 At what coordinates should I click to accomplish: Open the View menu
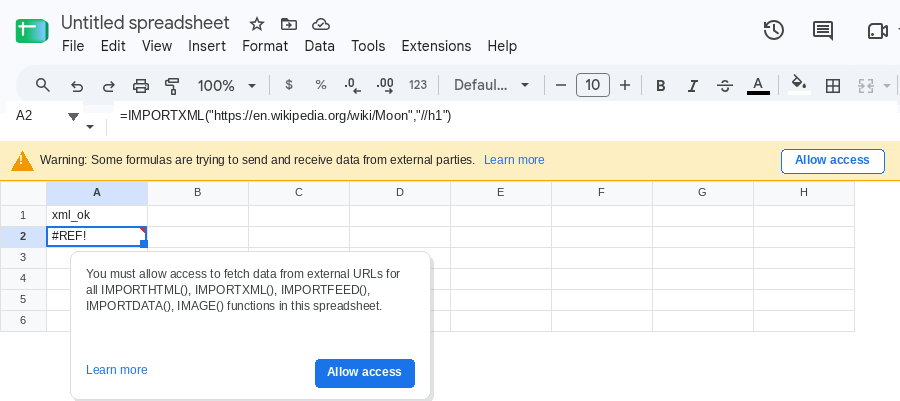click(157, 46)
